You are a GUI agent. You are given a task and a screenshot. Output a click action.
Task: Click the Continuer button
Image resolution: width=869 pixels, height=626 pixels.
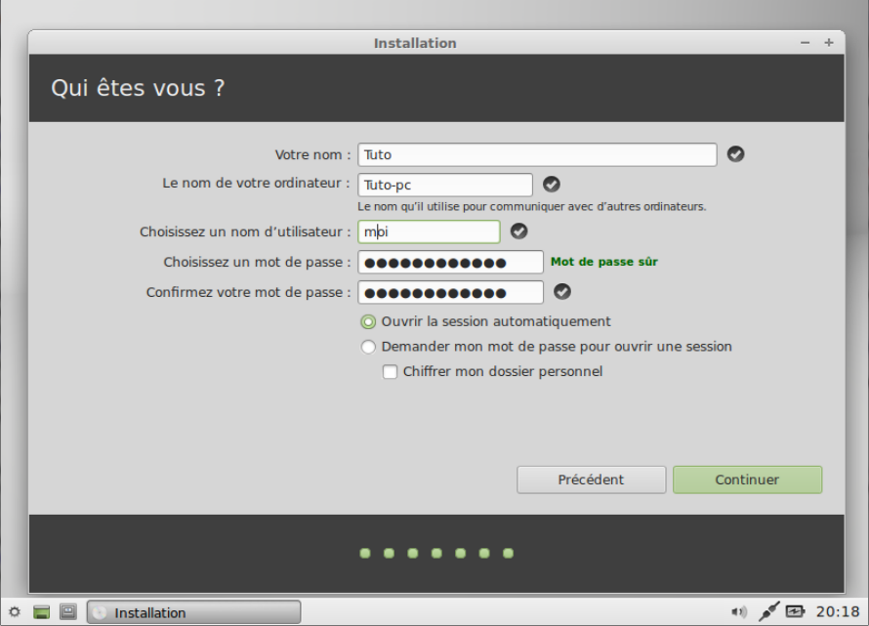(747, 479)
